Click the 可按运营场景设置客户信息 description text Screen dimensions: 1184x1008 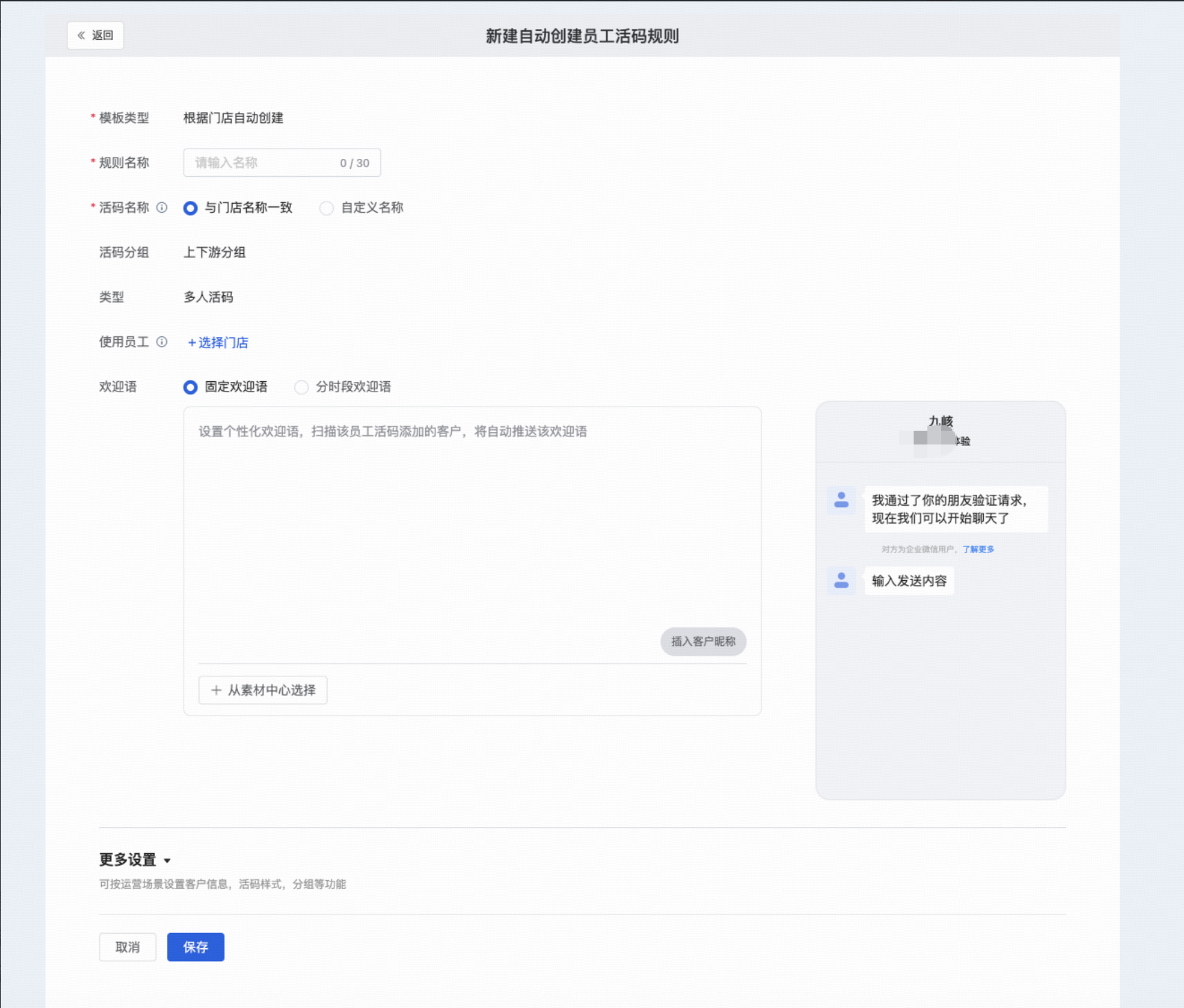point(222,884)
